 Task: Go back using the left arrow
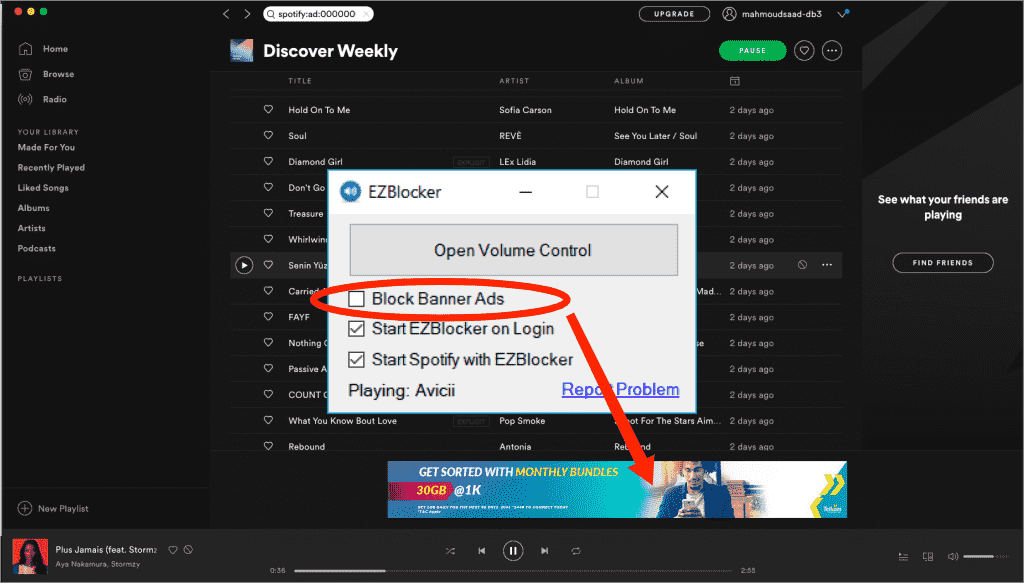pos(226,14)
